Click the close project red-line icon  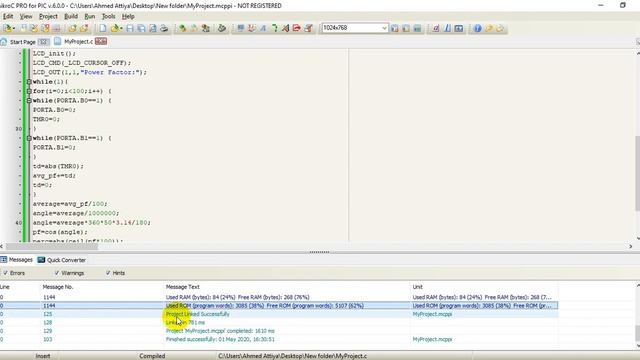tap(56, 28)
